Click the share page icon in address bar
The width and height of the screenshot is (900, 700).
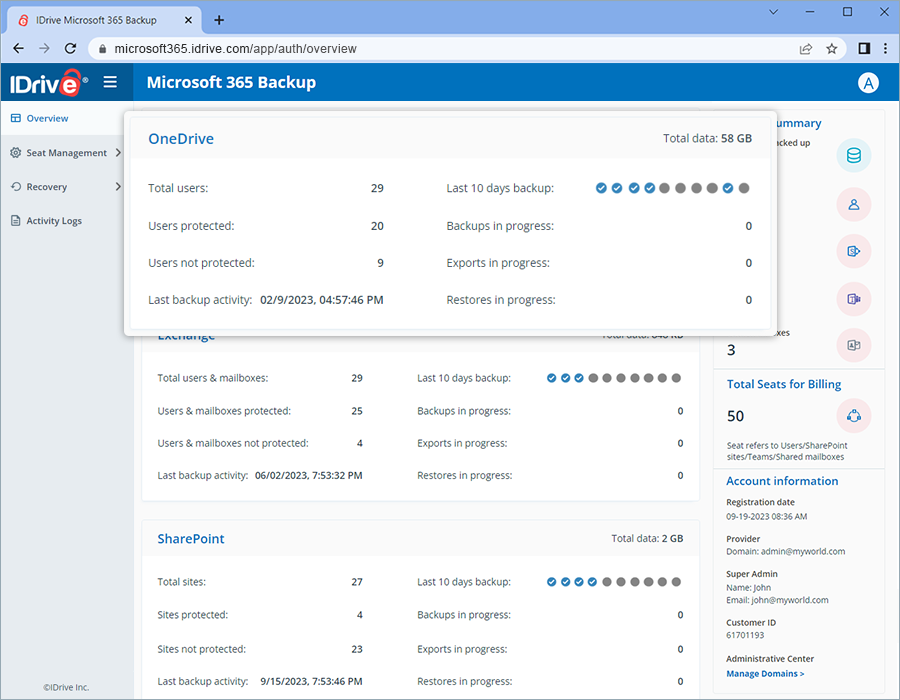tap(806, 49)
